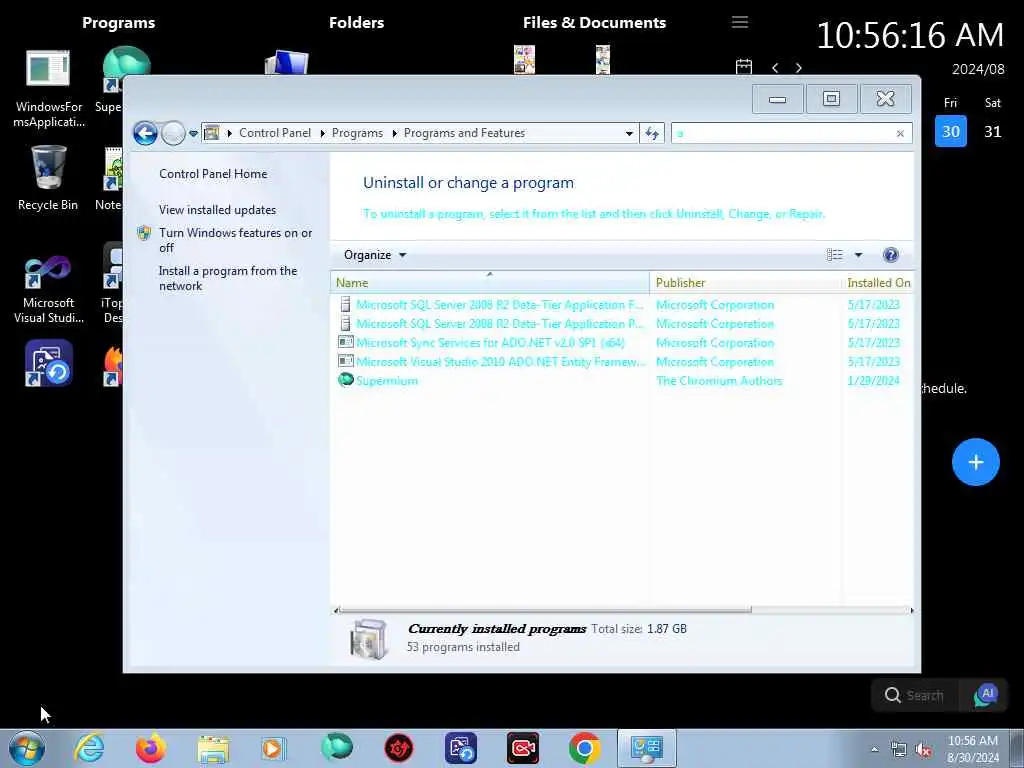Screen dimensions: 1024x768
Task: Select Microsoft Visual Studio 2010 ADO.NET Entity entry
Action: 624,362
